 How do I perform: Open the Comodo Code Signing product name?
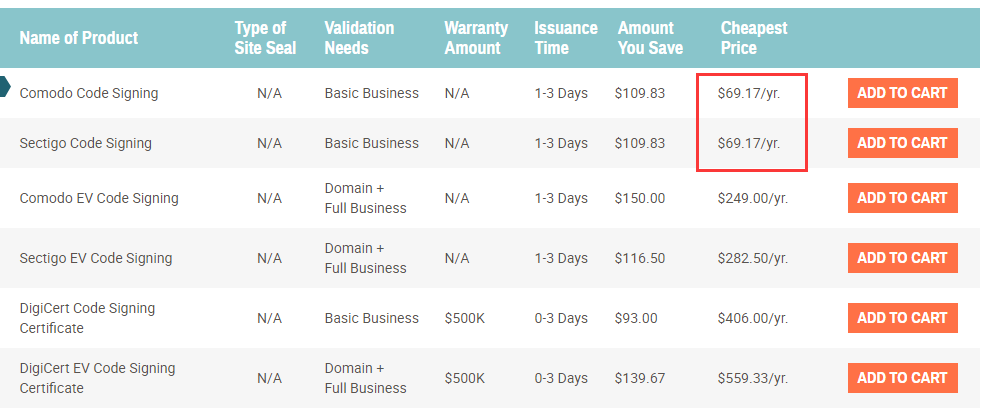point(89,93)
